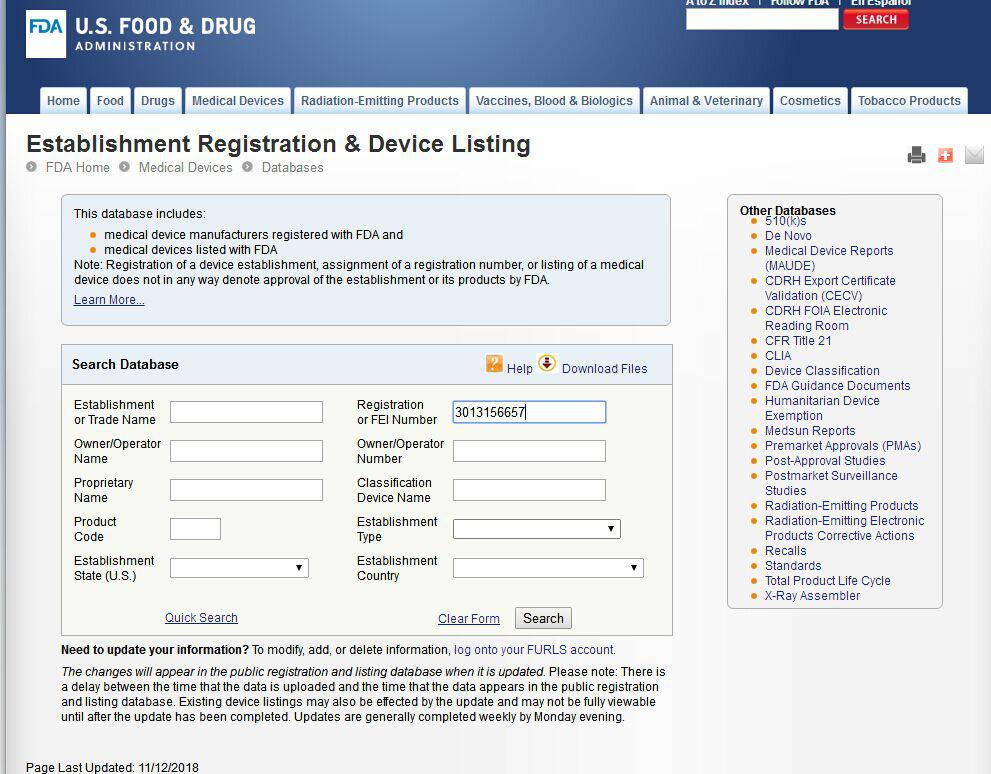Open Animal & Veterinary tab
Screen dimensions: 991x774
[x=706, y=101]
